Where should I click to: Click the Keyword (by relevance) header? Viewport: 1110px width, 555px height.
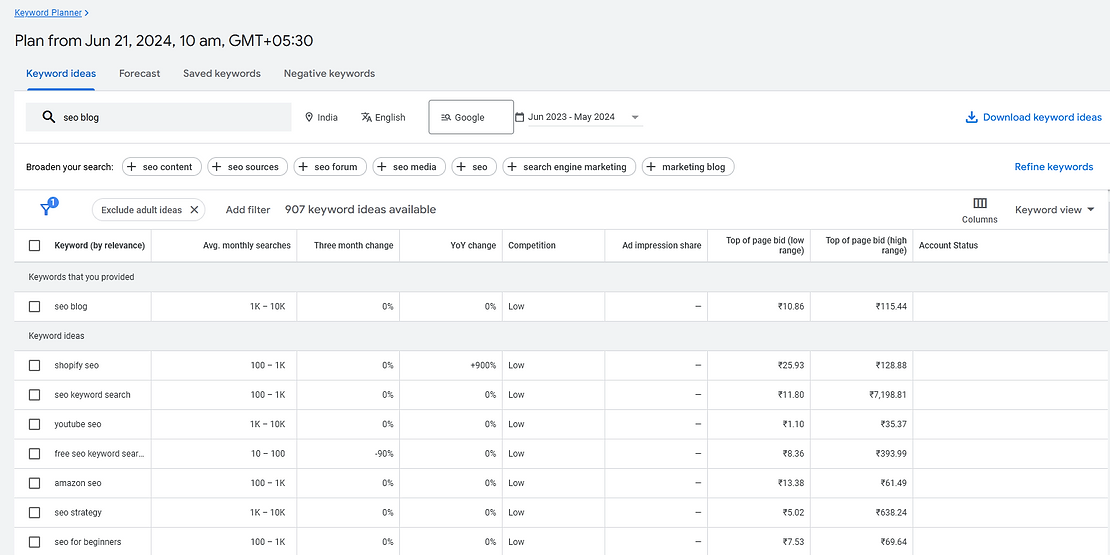click(100, 246)
